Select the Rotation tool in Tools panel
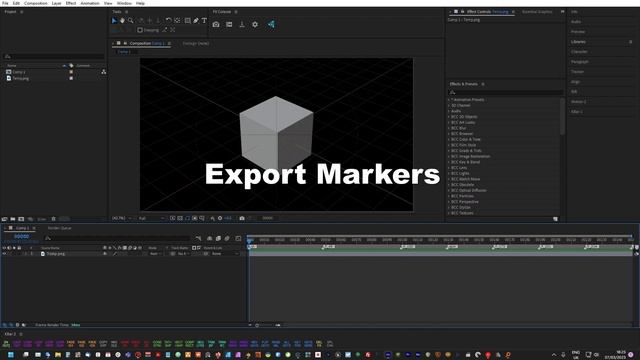This screenshot has width=640, height=360. [169, 20]
